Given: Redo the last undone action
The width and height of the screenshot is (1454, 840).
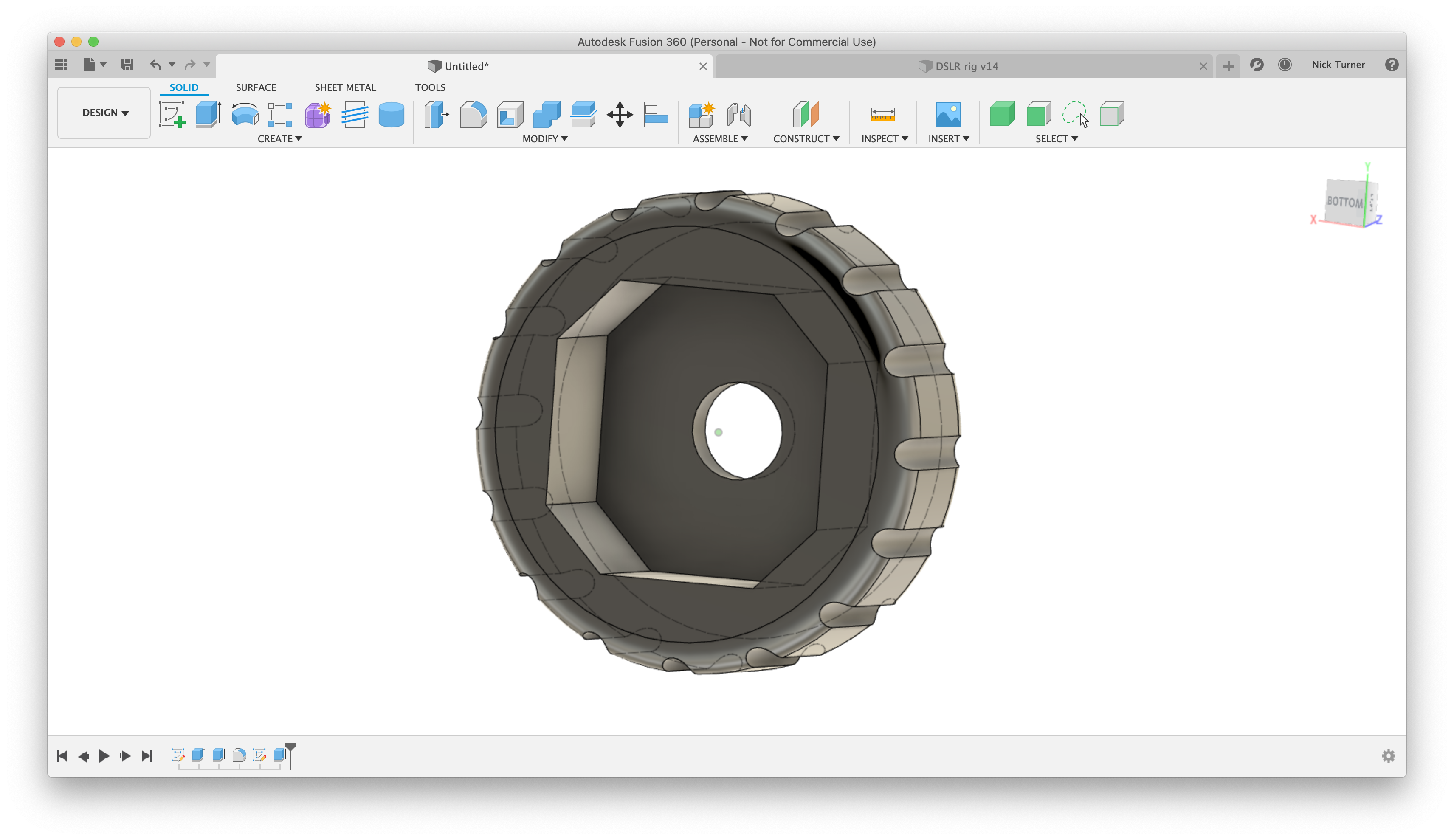Looking at the screenshot, I should [190, 65].
